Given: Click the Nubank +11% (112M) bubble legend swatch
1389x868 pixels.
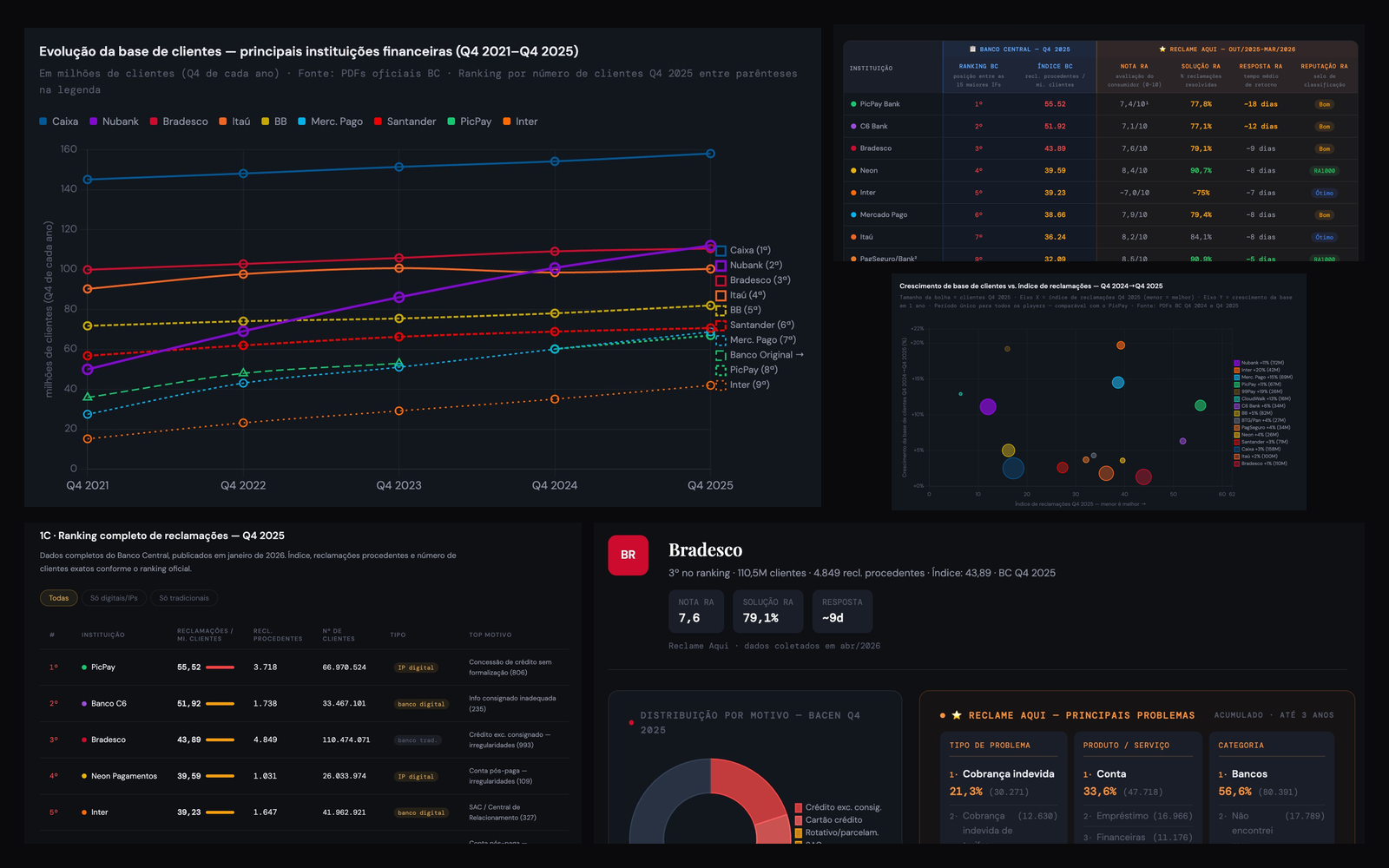Looking at the screenshot, I should [x=1237, y=363].
